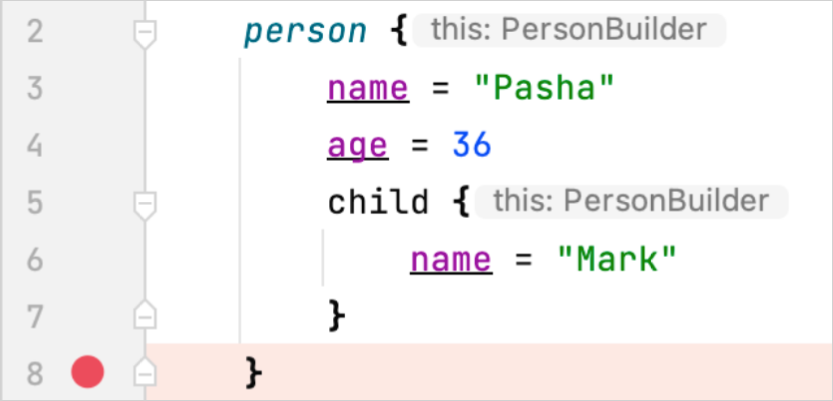Click line number 2 in the gutter
This screenshot has height=401, width=833.
[35, 33]
